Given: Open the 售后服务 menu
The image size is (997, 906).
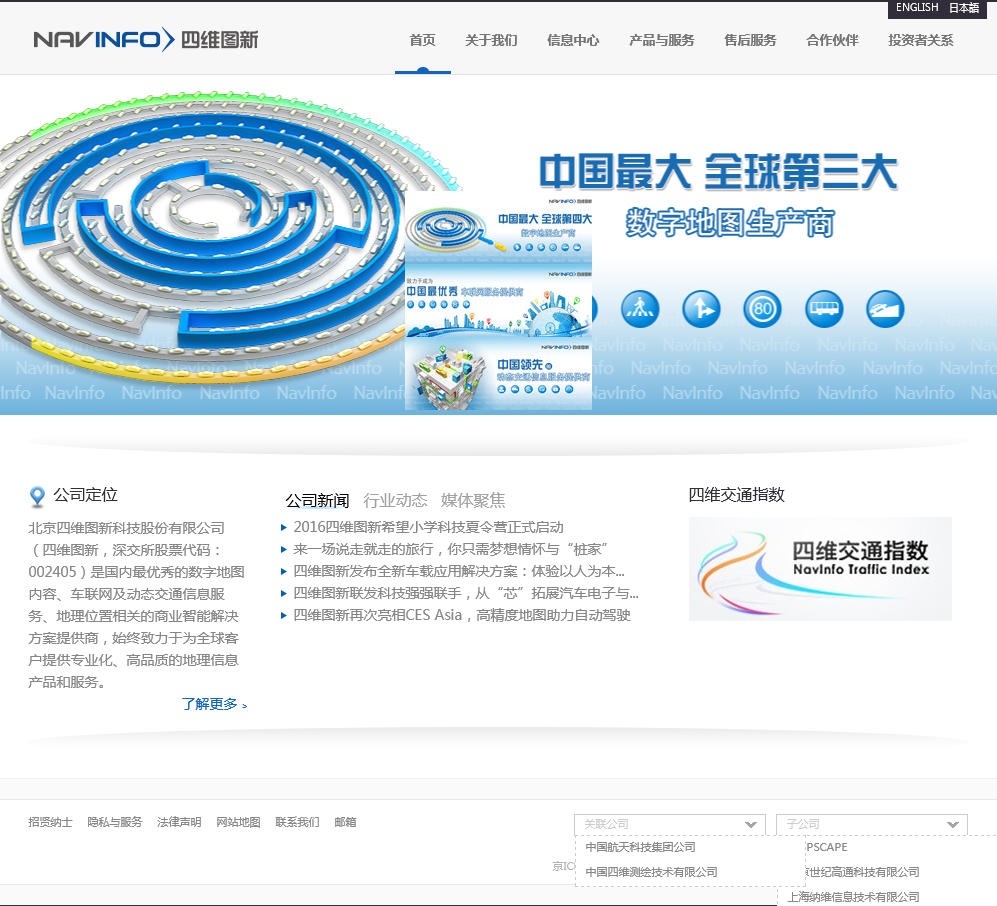Looking at the screenshot, I should (750, 40).
